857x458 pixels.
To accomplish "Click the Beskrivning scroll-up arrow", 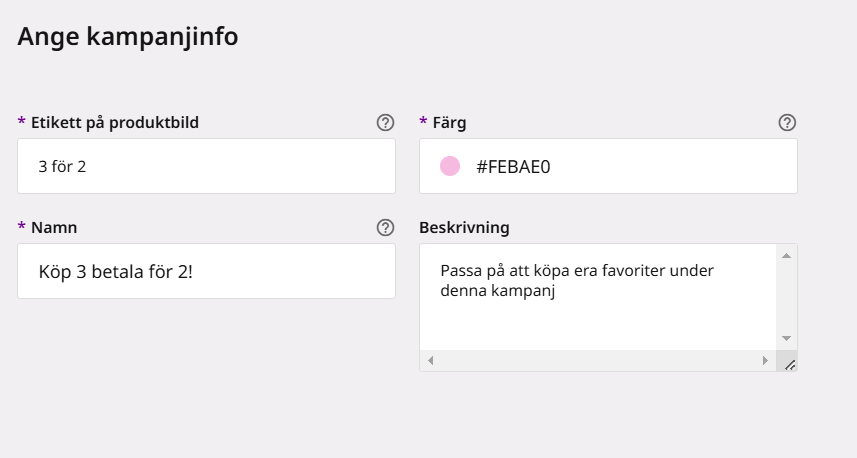I will click(x=786, y=255).
